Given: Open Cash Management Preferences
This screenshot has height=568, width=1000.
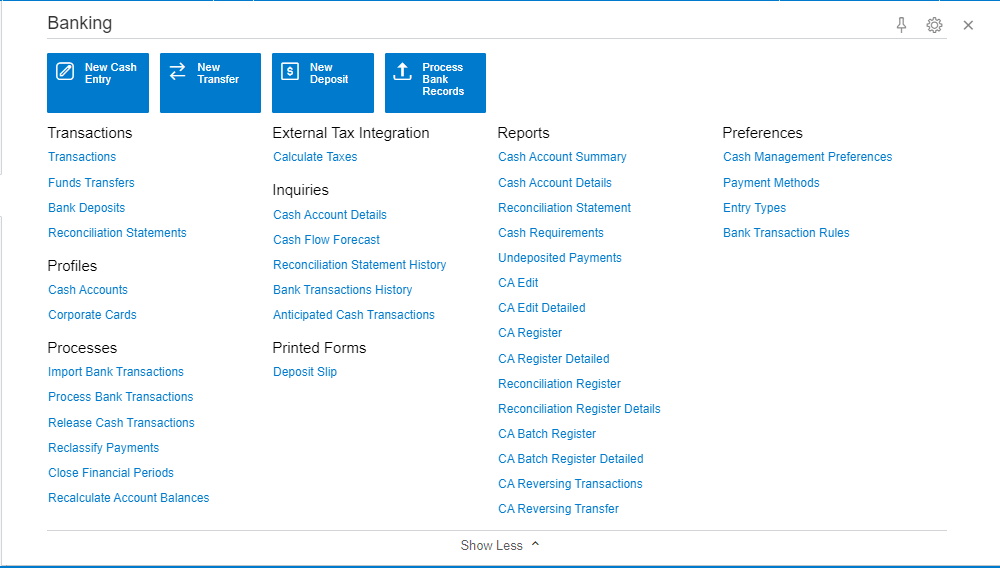Looking at the screenshot, I should [x=807, y=157].
